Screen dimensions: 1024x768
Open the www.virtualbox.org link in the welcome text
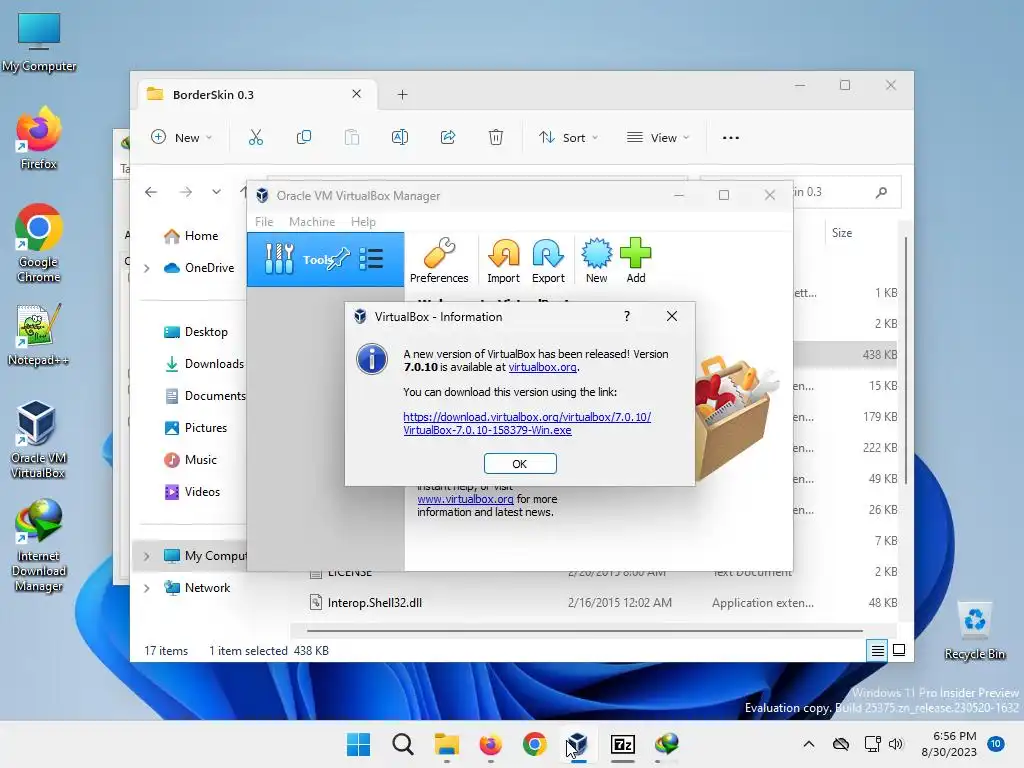[465, 499]
